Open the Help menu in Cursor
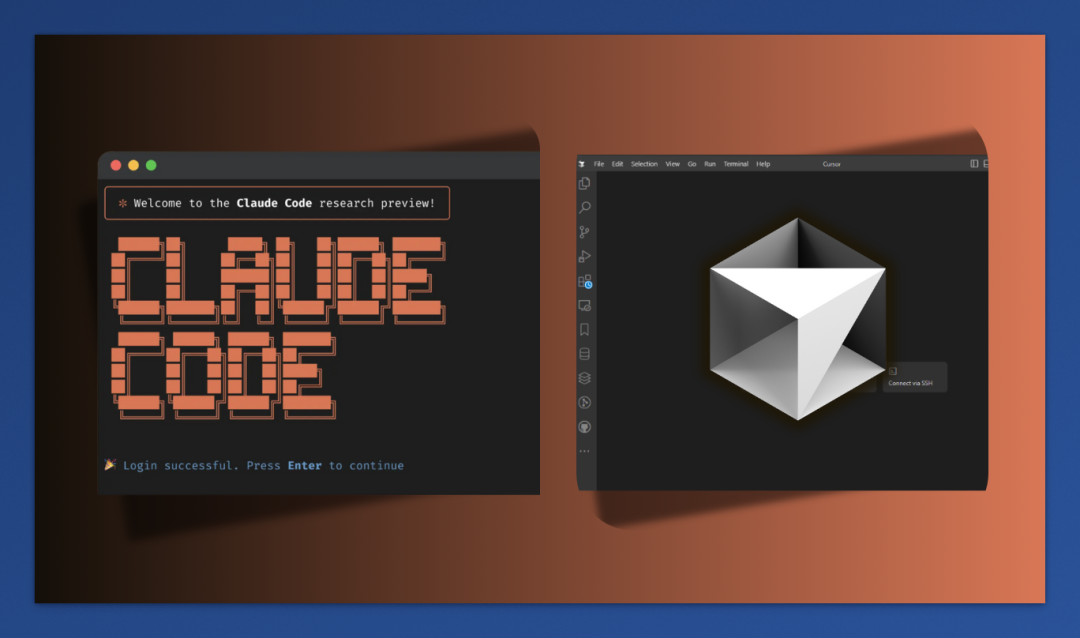This screenshot has height=638, width=1080. [762, 164]
